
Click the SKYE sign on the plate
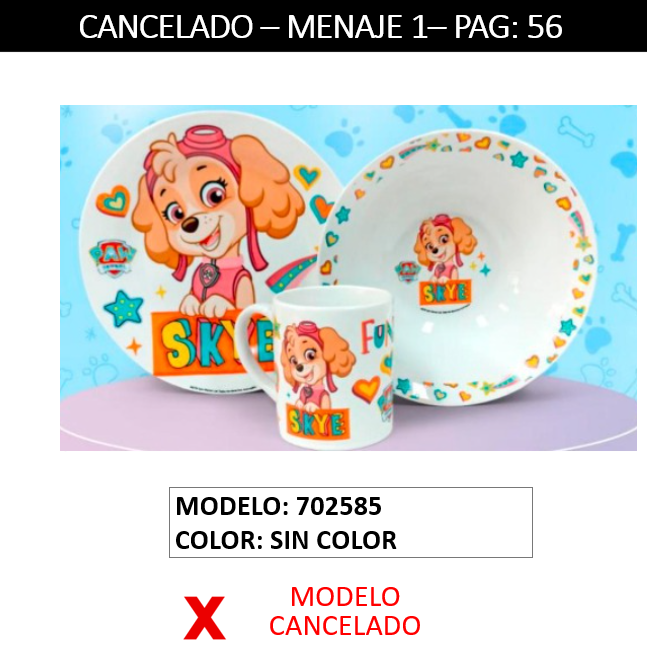[213, 343]
